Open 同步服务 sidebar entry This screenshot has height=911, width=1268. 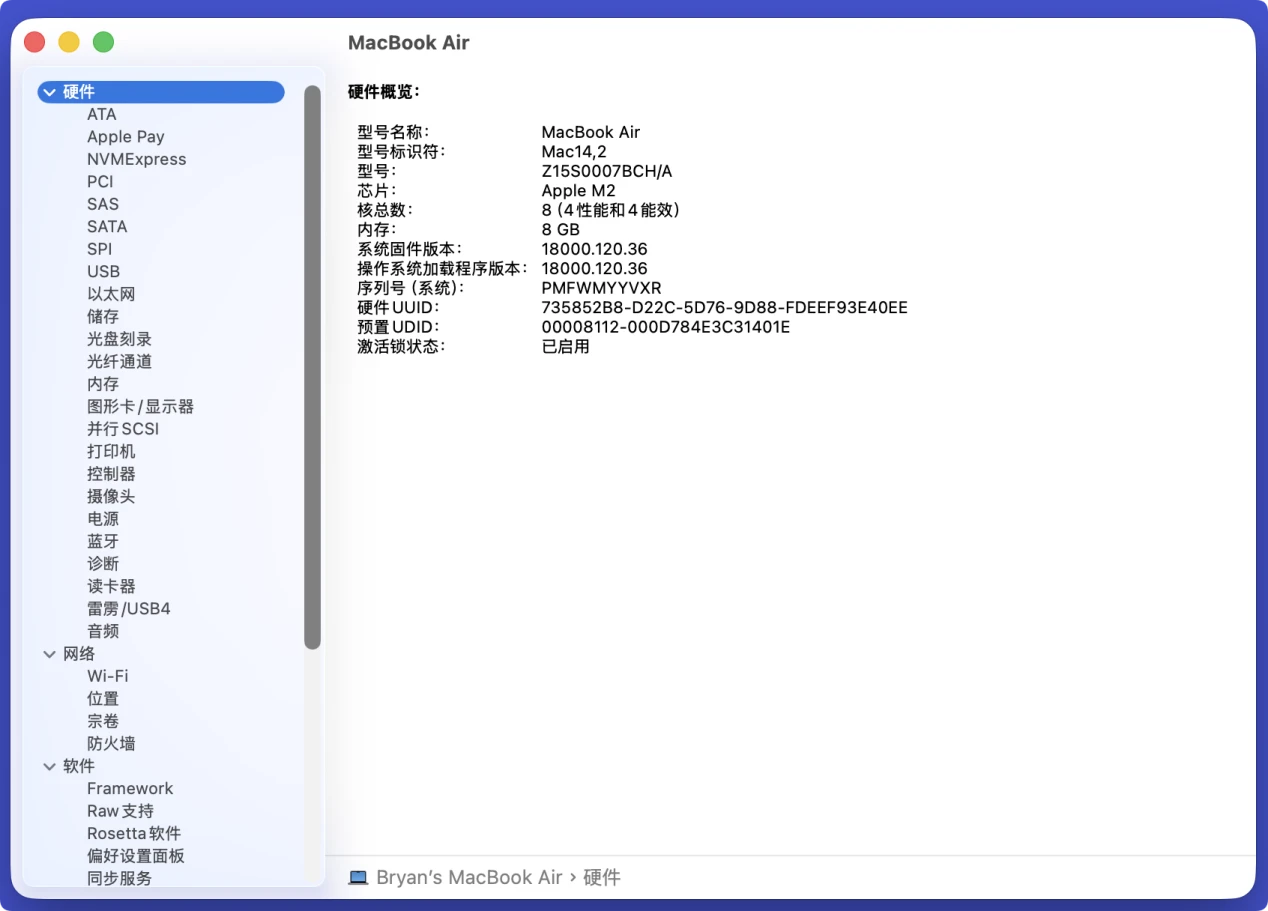[119, 879]
